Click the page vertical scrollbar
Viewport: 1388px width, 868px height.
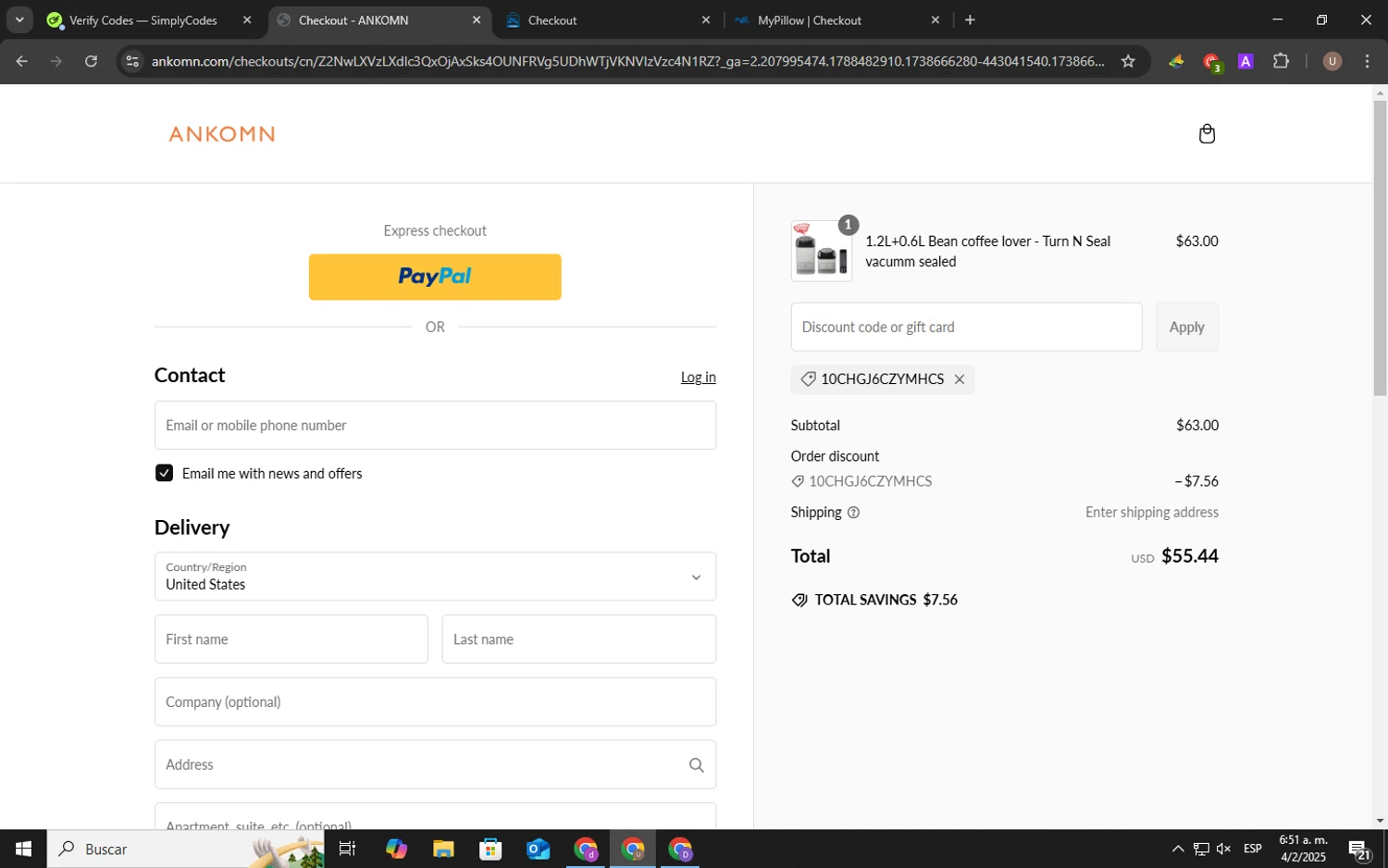point(1380,248)
